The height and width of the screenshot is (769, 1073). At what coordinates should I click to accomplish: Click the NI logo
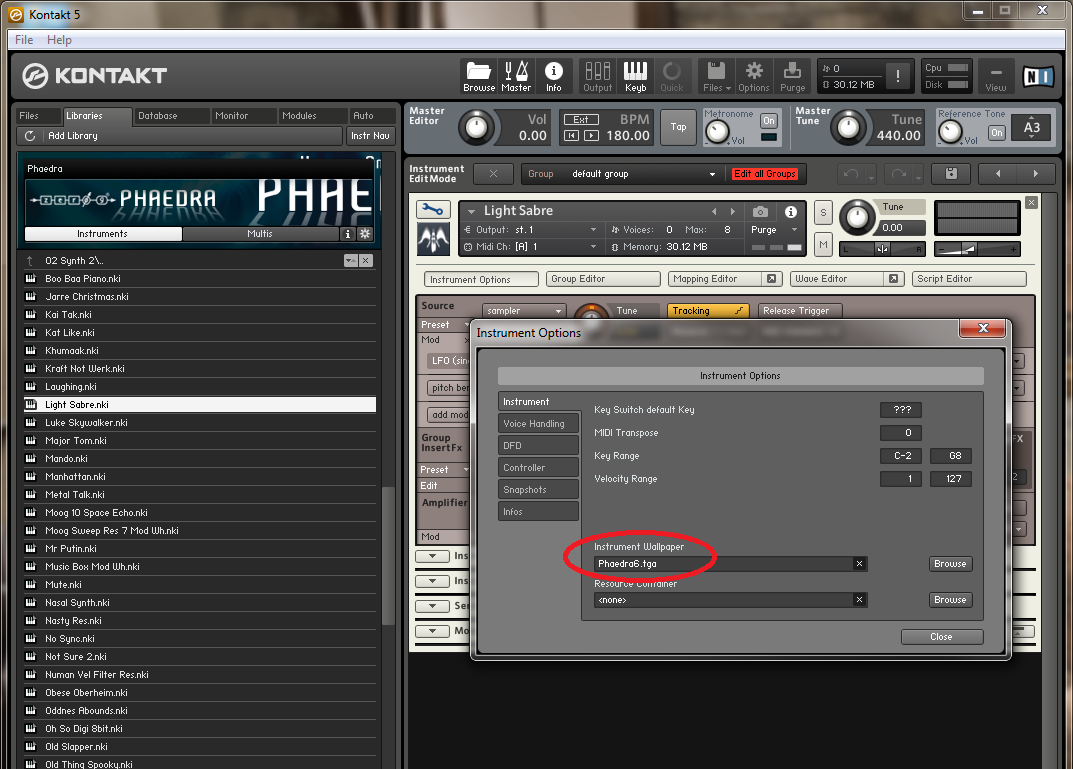tap(1037, 76)
